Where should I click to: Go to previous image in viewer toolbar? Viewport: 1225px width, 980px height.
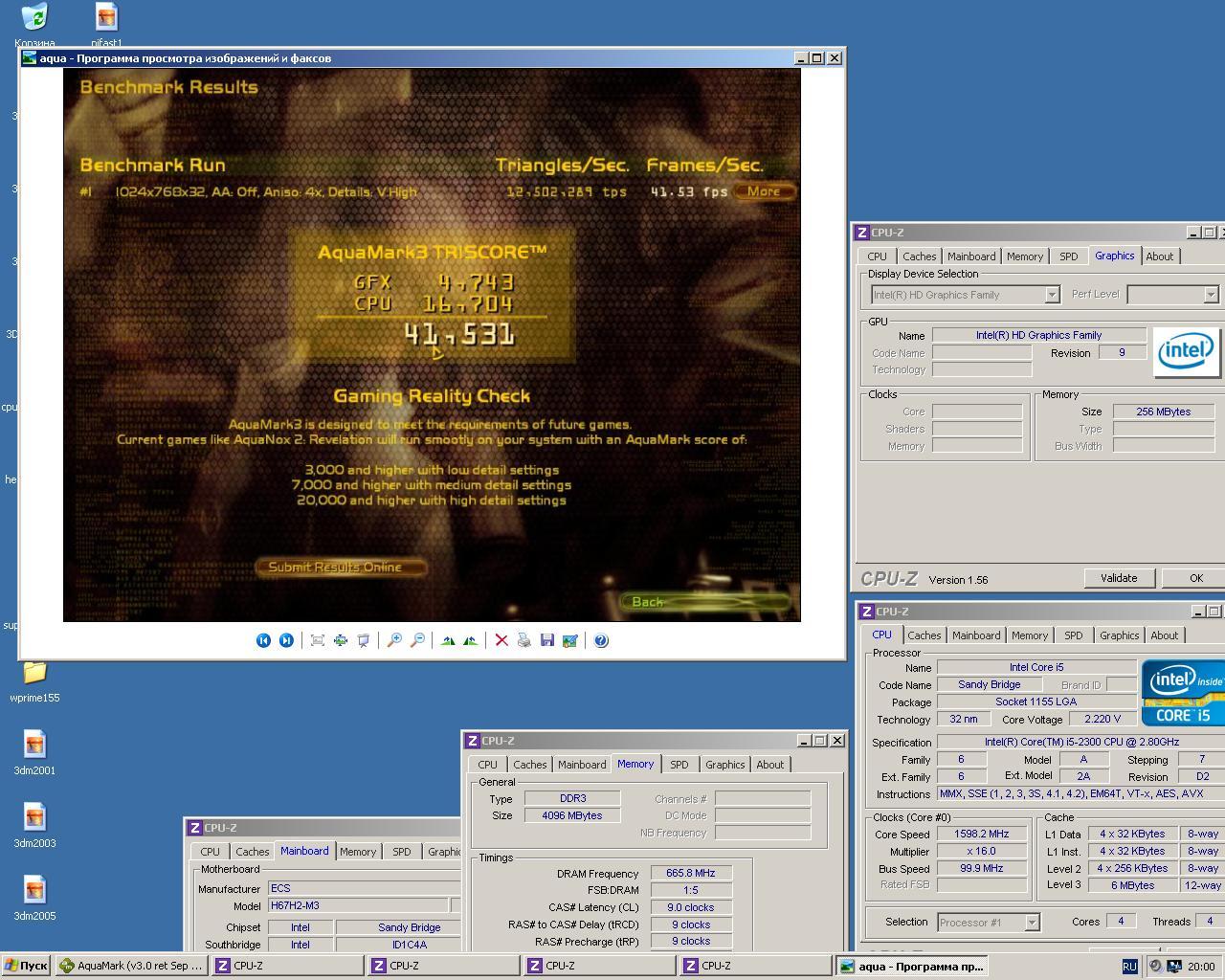263,640
